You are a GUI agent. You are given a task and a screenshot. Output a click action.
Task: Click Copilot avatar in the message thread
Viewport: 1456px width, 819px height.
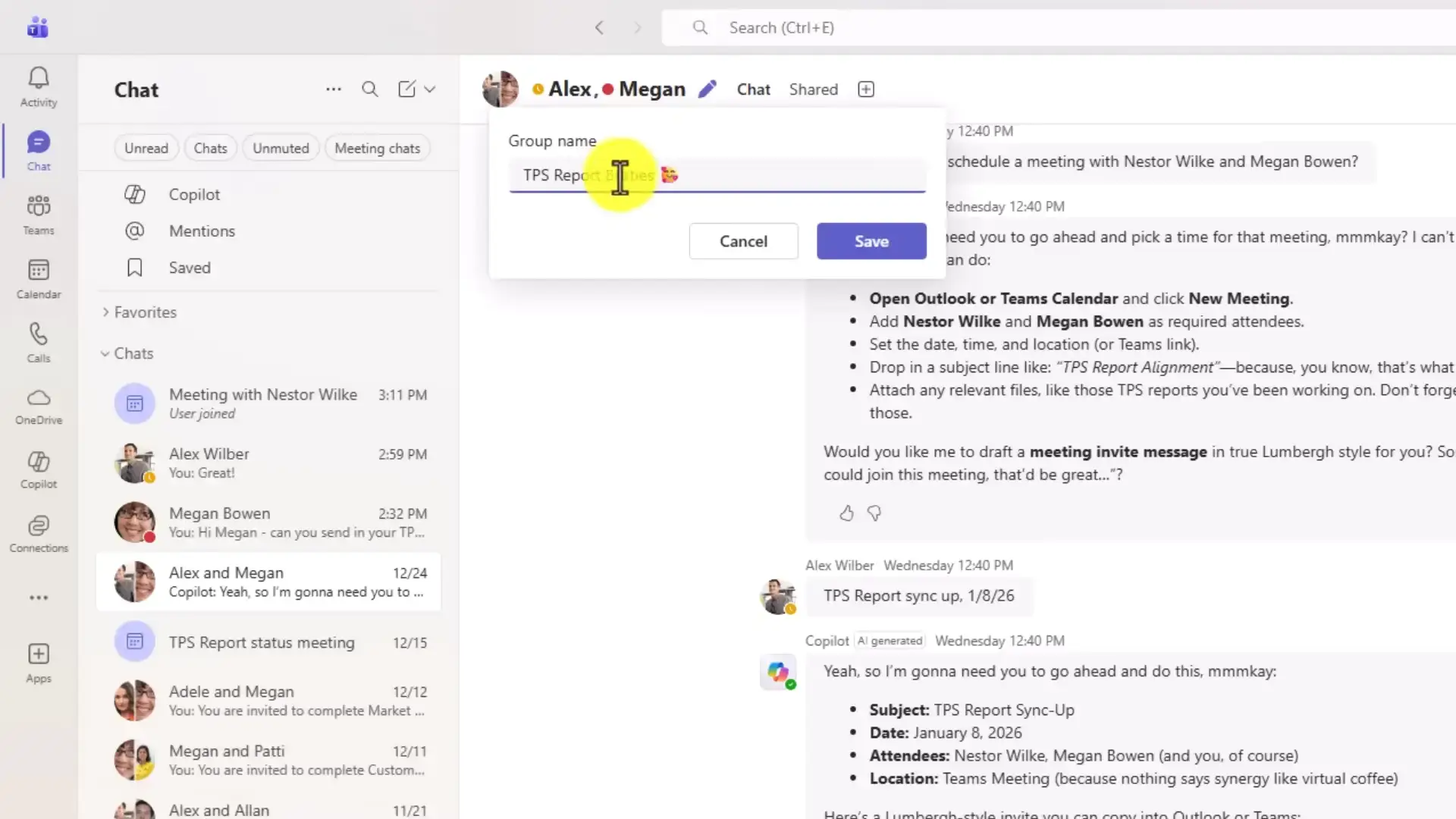click(778, 672)
